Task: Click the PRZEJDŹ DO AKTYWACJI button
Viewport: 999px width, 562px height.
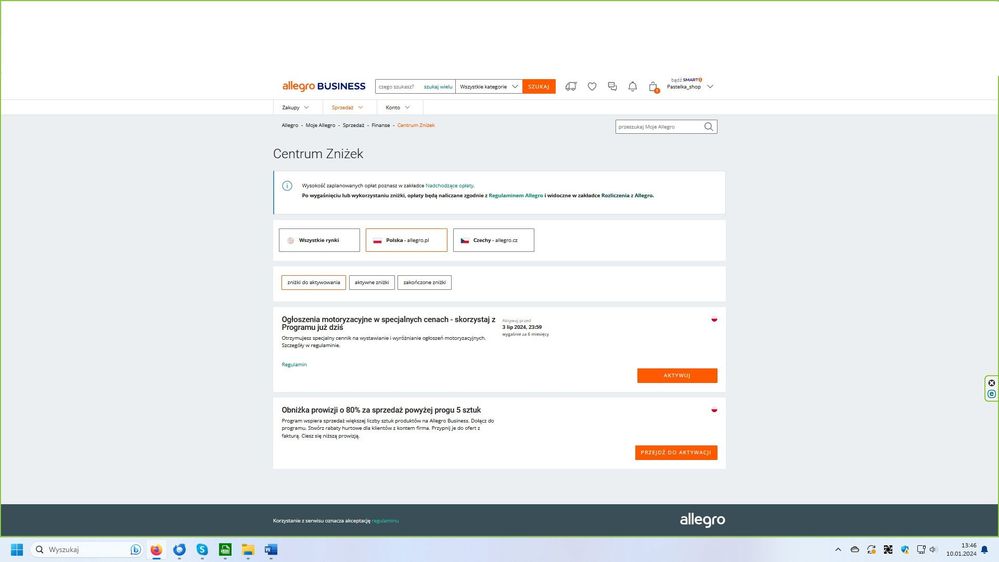Action: coord(676,453)
